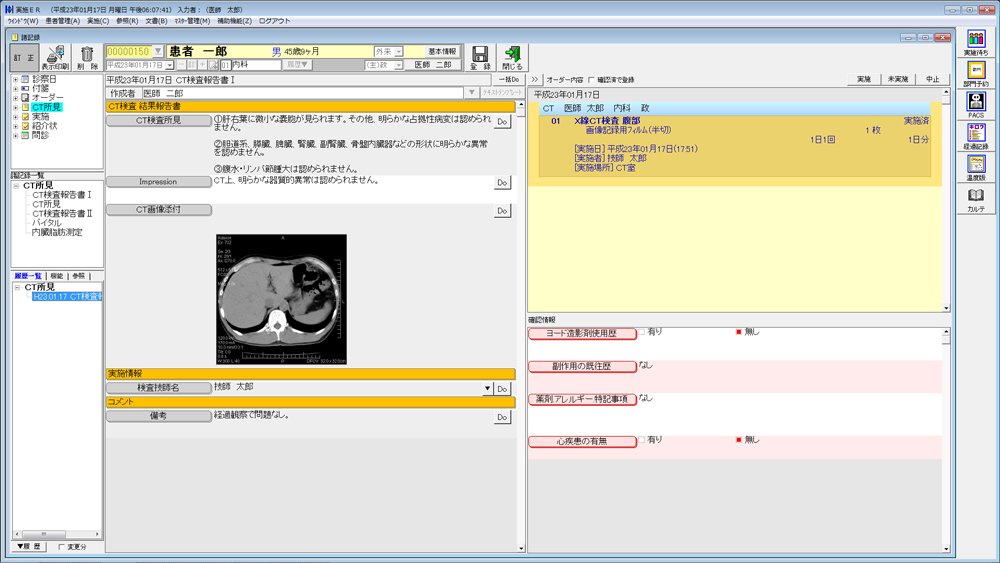Check 無し for ヨード造影剤使用歴
The width and height of the screenshot is (1000, 563).
click(x=739, y=332)
